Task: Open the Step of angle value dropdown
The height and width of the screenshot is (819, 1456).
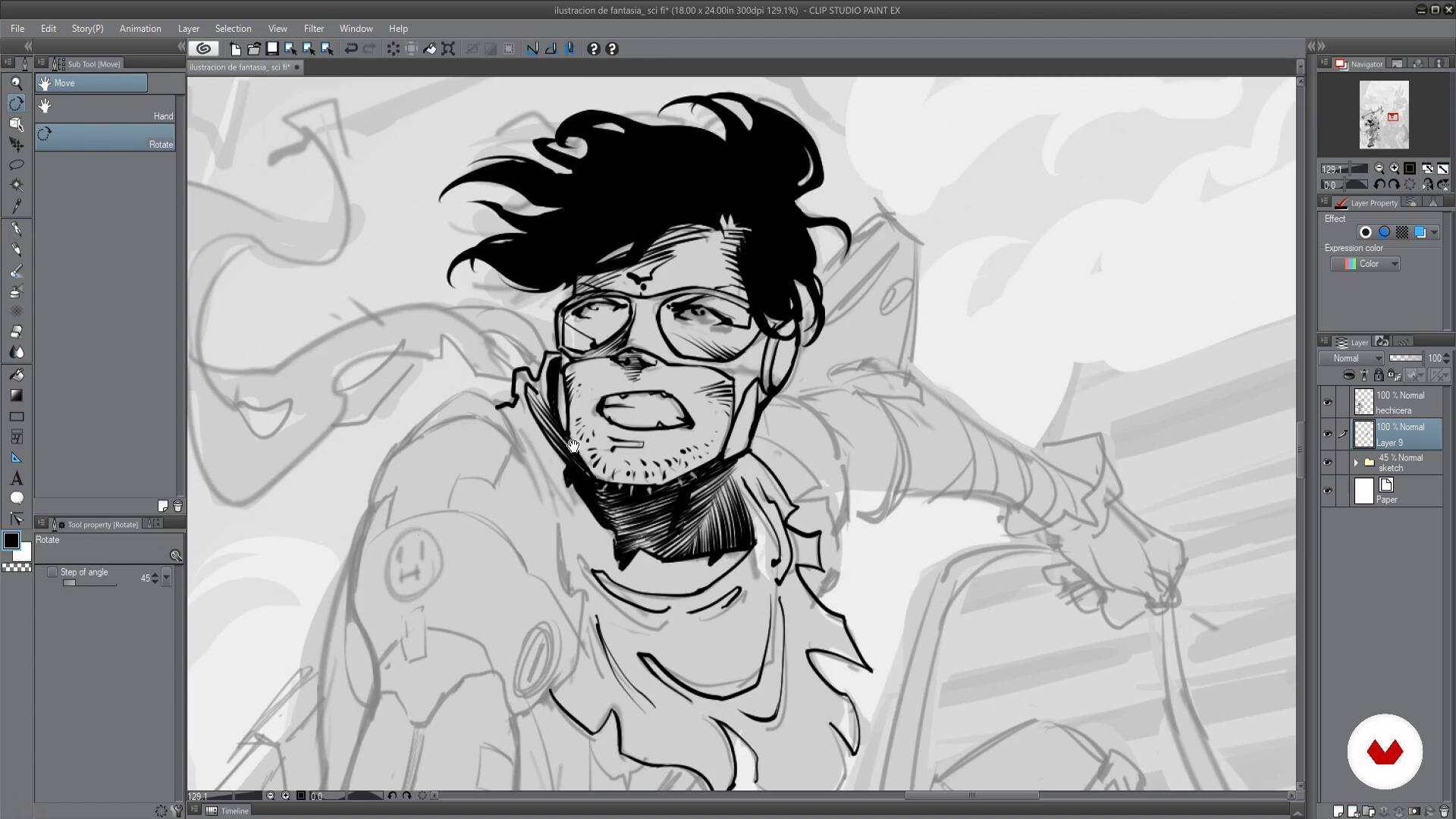Action: [166, 578]
